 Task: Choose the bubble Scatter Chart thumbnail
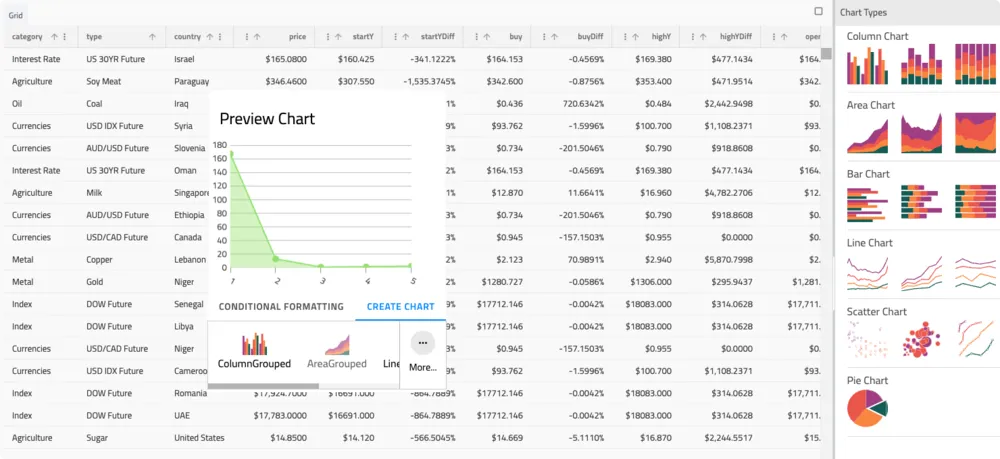[x=922, y=340]
